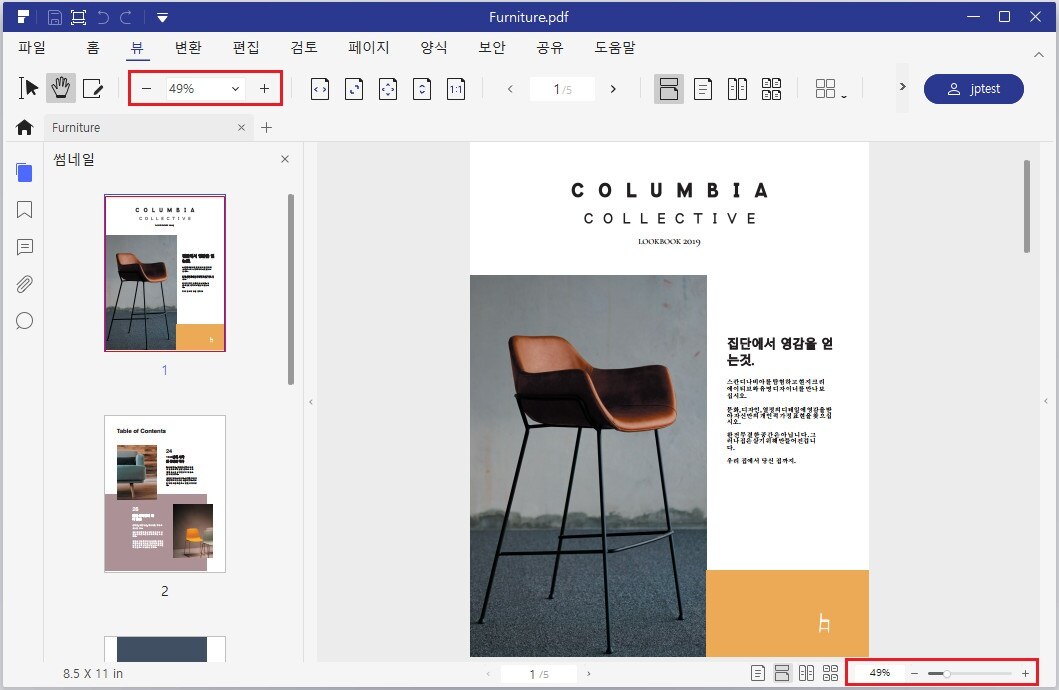Collapse the ribbon with the top-right chevron

click(1039, 55)
